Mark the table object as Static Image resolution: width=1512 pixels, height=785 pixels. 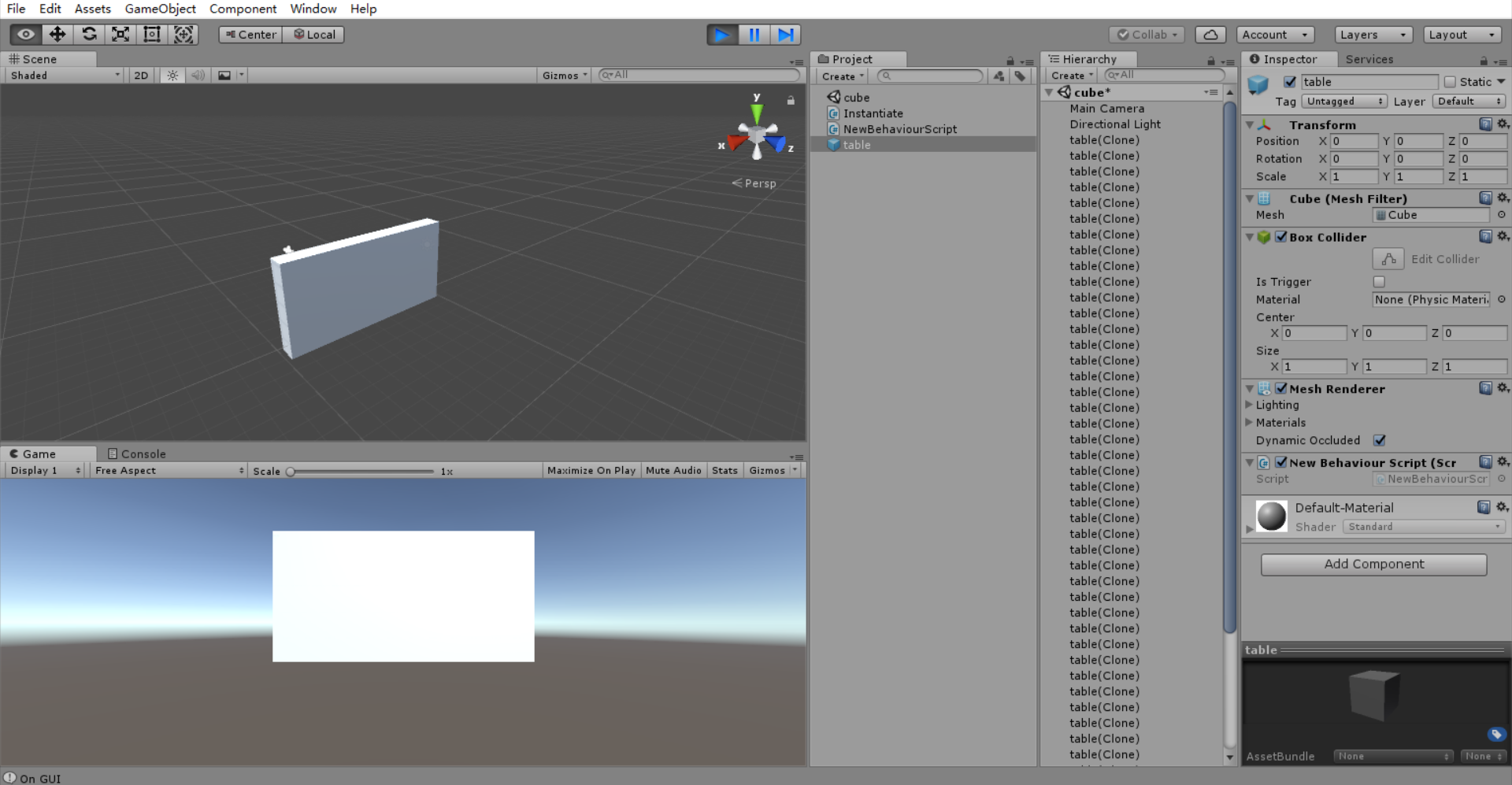[x=1450, y=81]
